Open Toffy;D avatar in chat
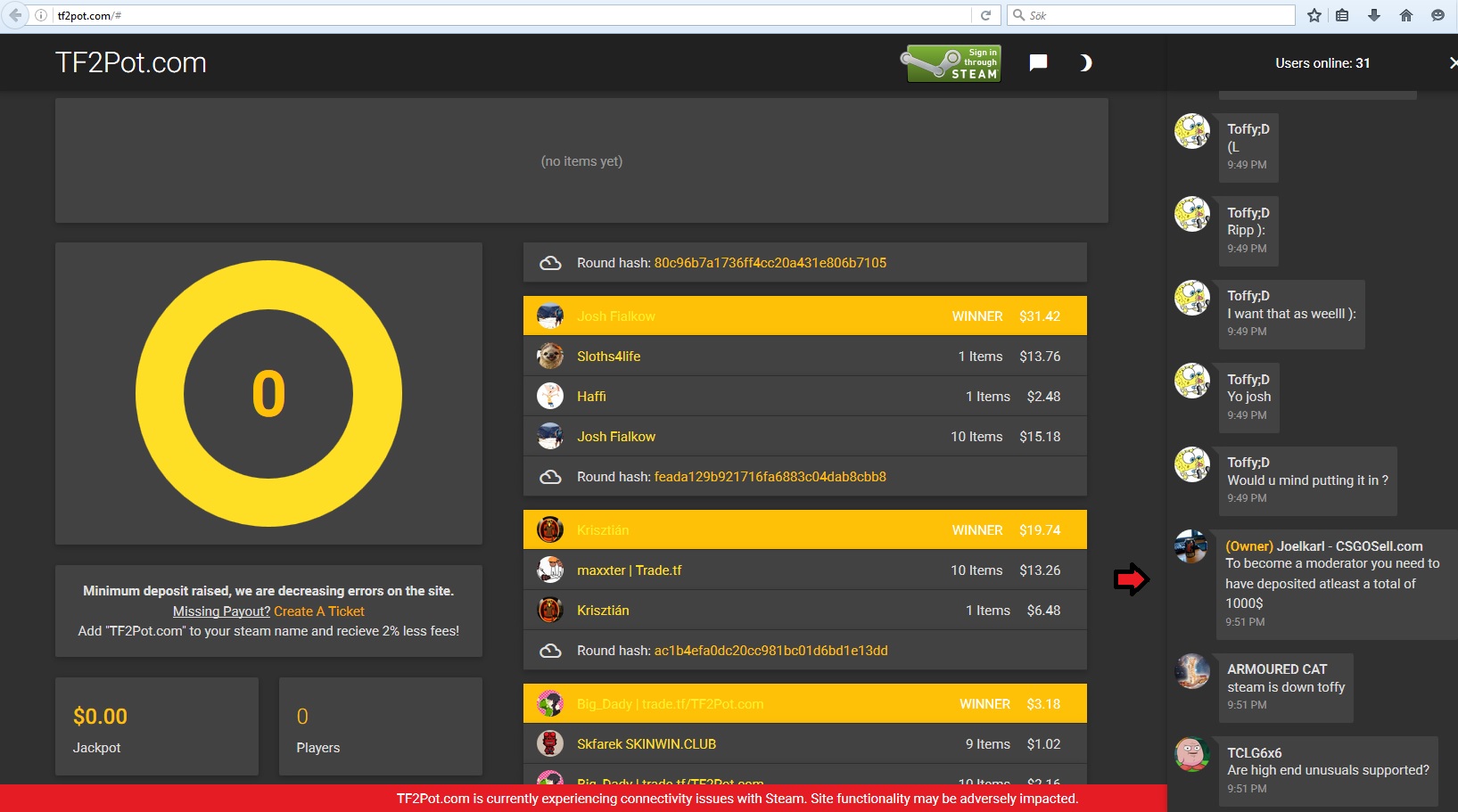The height and width of the screenshot is (812, 1458). (1192, 131)
